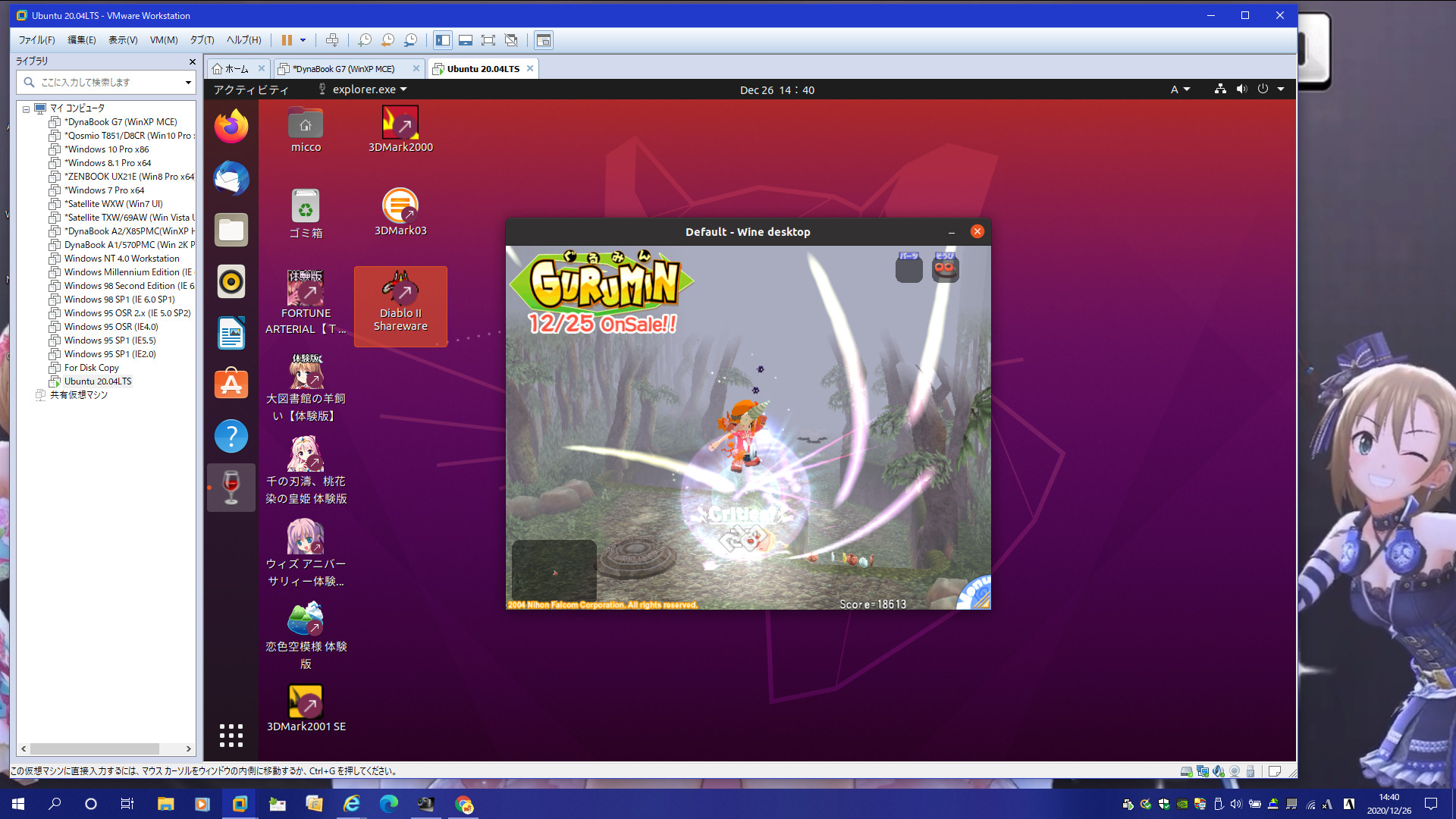The height and width of the screenshot is (819, 1456).
Task: Click the library horizontal scrollbar
Action: (94, 748)
